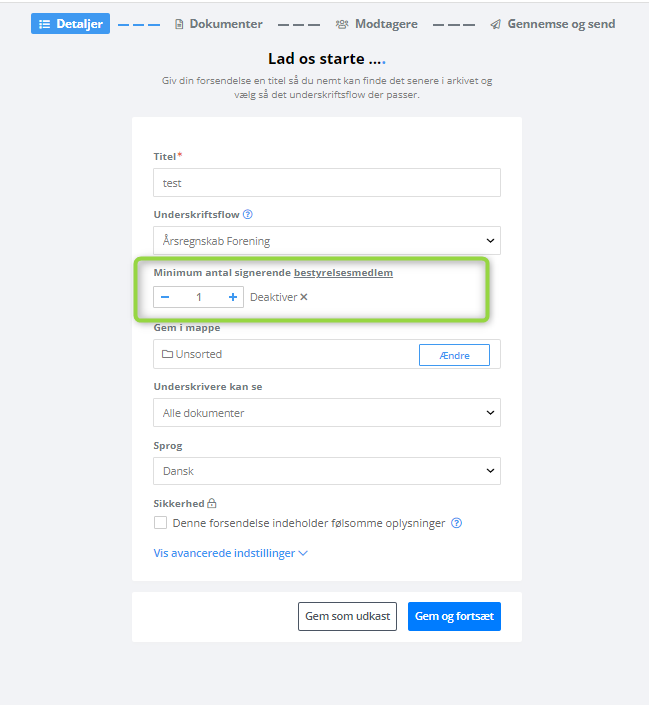The width and height of the screenshot is (649, 705).
Task: Click the help icon beside sensitive information
Action: pos(457,523)
